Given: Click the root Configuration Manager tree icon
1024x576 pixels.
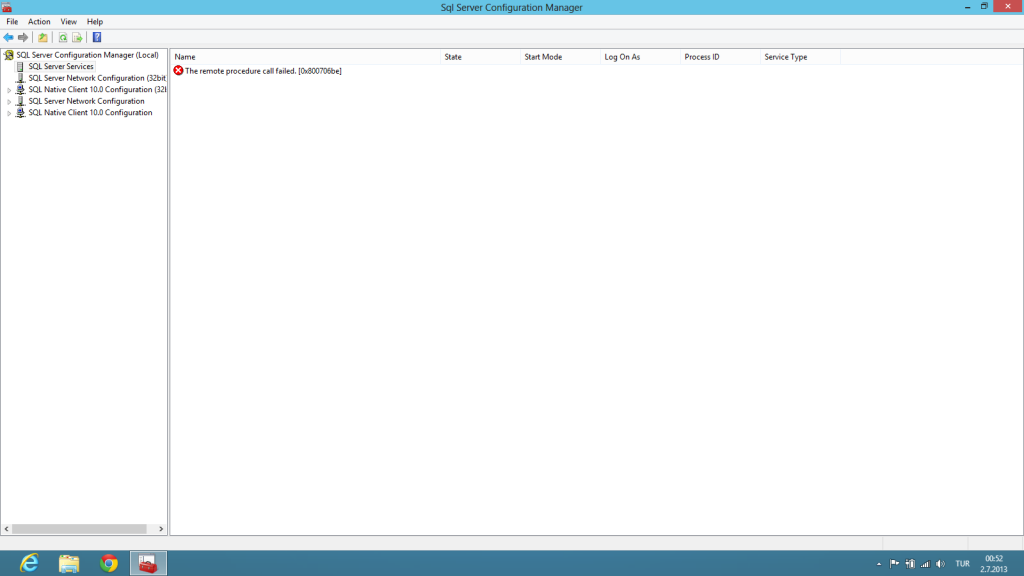Looking at the screenshot, I should pos(8,55).
